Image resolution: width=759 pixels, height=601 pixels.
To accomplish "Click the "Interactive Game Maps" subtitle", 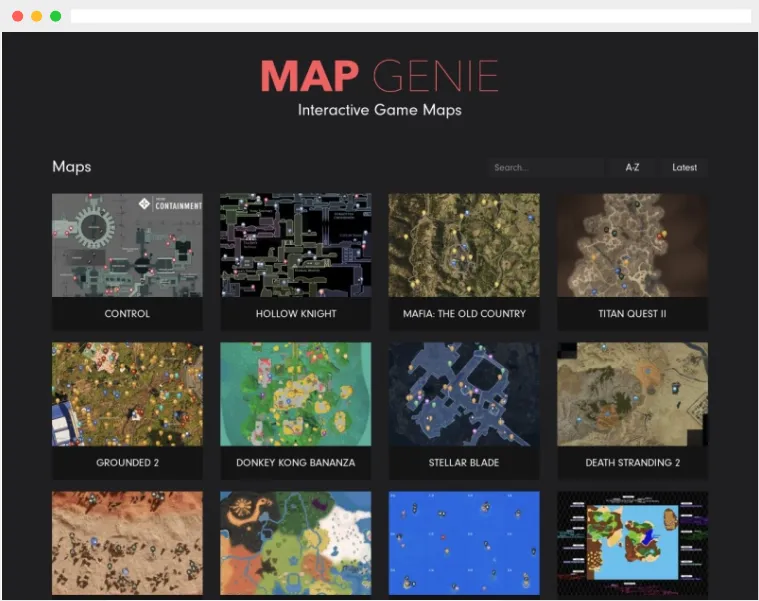I will (x=380, y=110).
